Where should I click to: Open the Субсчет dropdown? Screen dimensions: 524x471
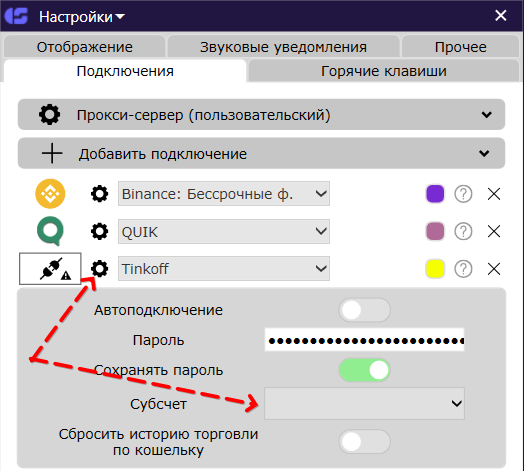pyautogui.click(x=364, y=403)
